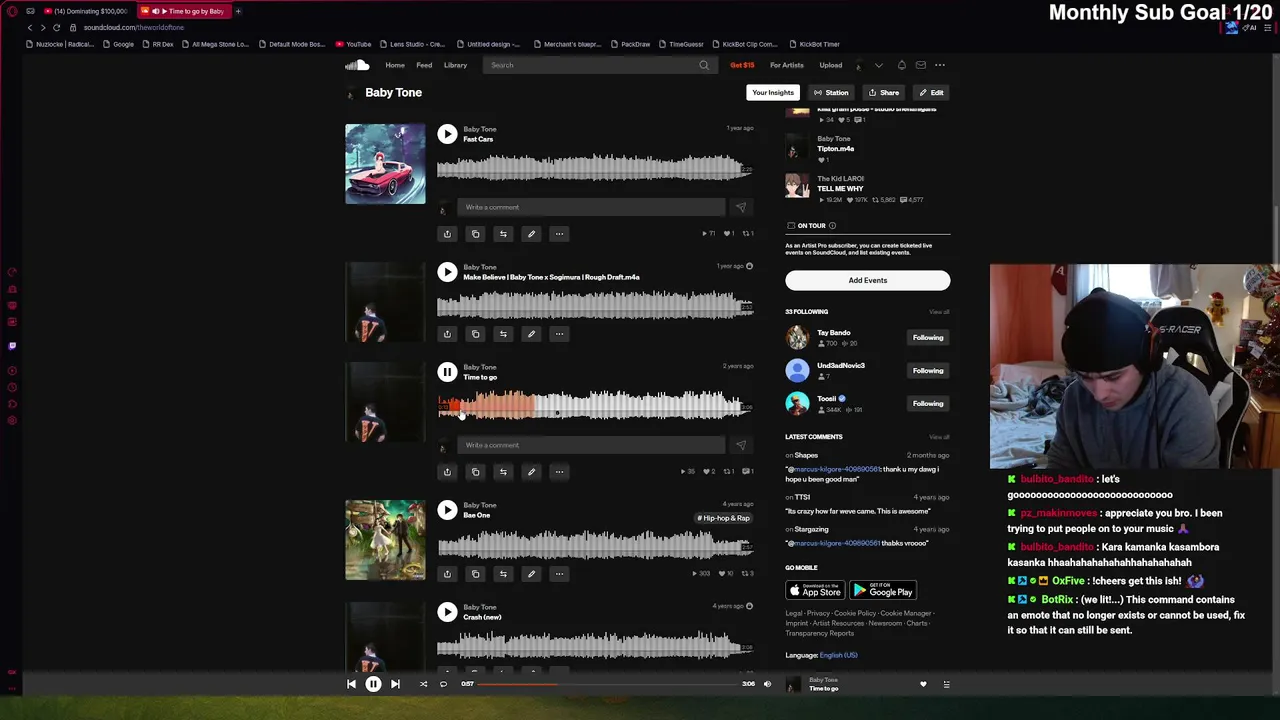Viewport: 1280px width, 720px height.
Task: Pause the Time to go track
Action: tap(447, 372)
